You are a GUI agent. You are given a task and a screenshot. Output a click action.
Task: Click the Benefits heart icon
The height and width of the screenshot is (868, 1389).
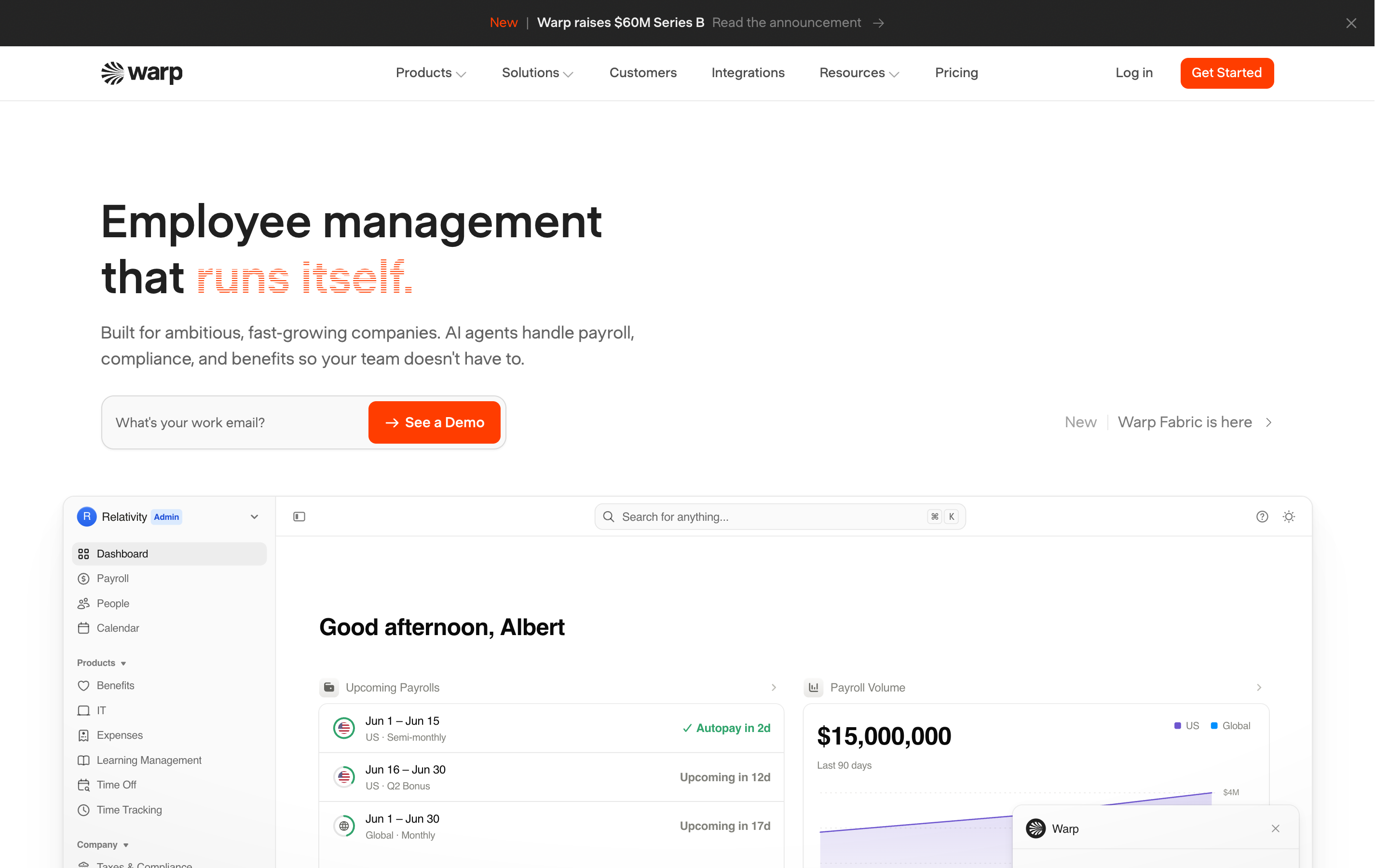(x=83, y=685)
